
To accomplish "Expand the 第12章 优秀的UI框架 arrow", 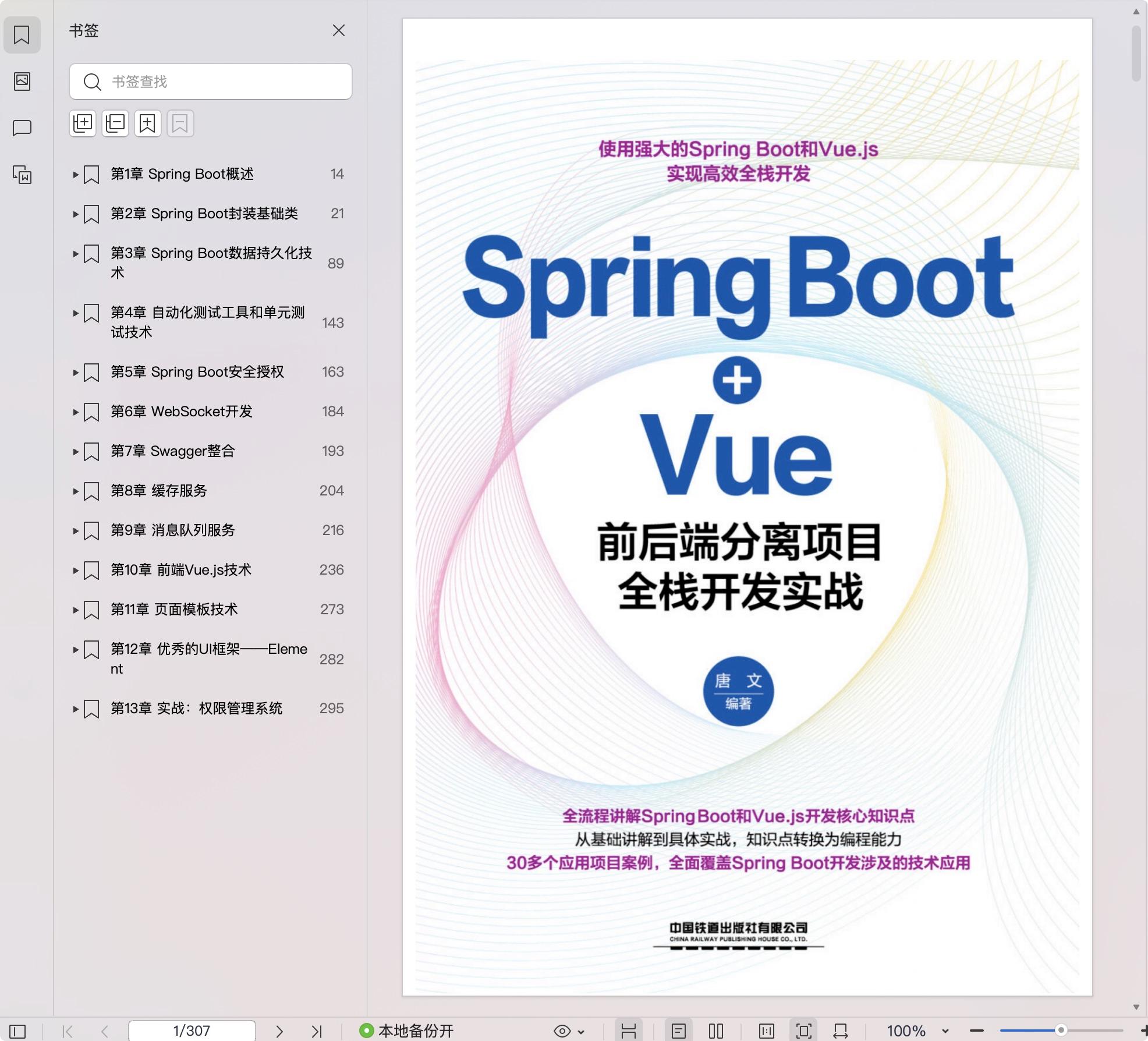I will click(76, 649).
